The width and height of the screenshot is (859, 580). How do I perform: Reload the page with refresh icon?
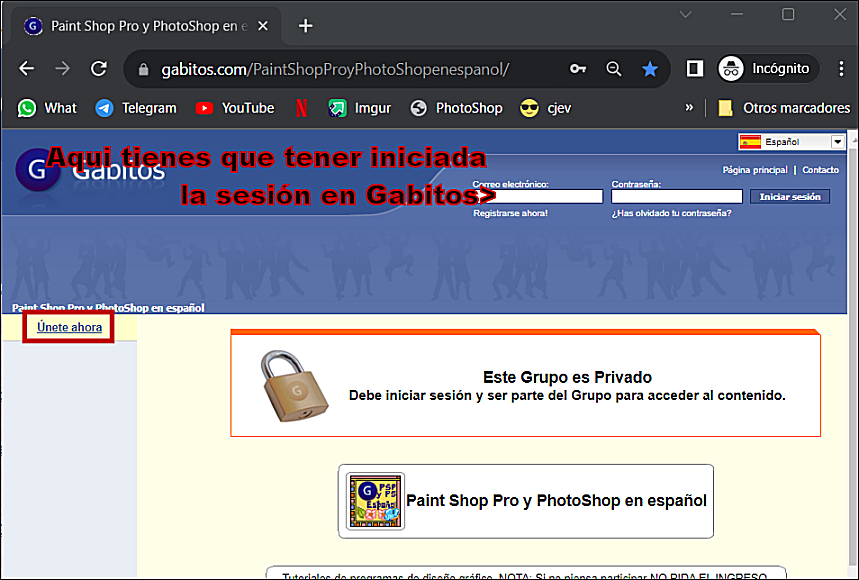[x=99, y=68]
